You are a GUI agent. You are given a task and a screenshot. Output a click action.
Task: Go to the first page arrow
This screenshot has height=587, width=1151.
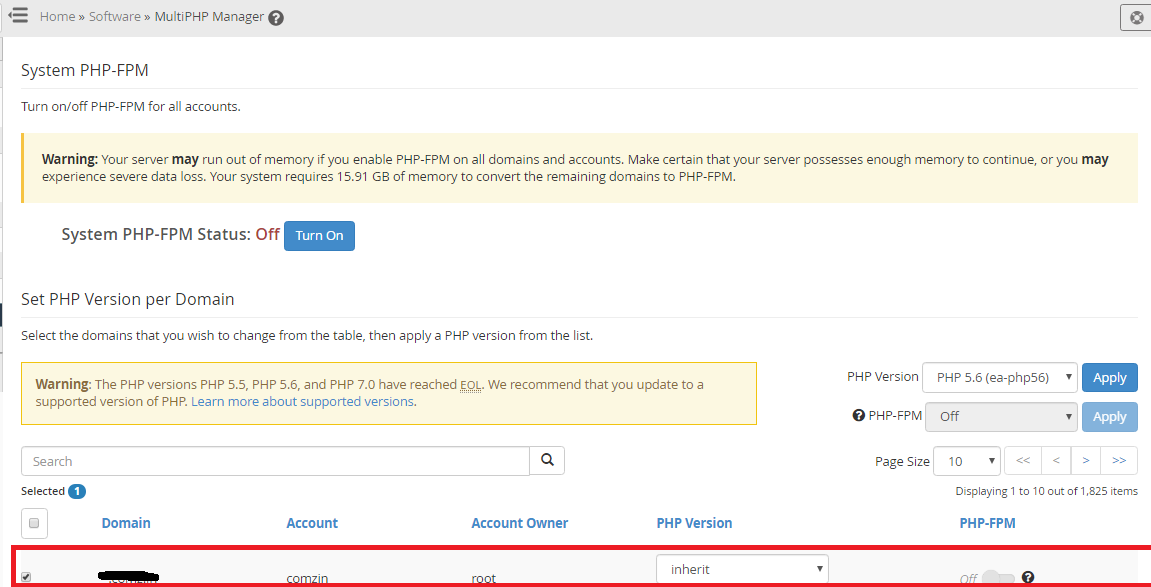[1022, 460]
